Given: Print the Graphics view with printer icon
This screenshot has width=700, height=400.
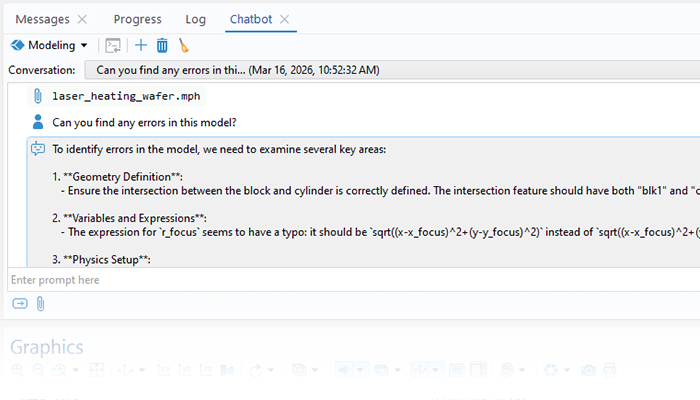Looking at the screenshot, I should (609, 370).
